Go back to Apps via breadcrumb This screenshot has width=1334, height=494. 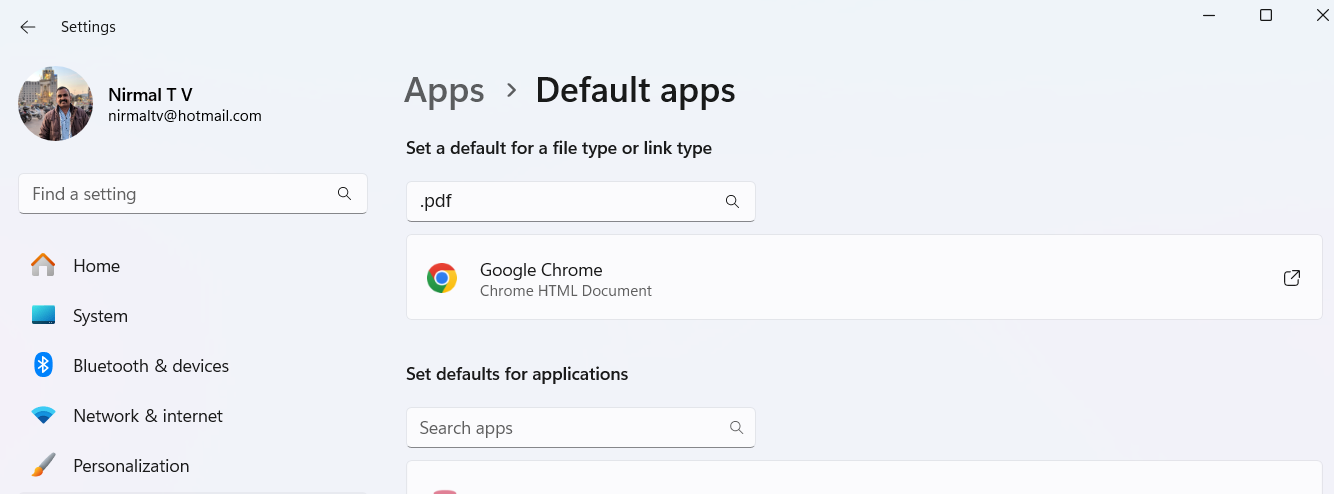click(x=444, y=91)
